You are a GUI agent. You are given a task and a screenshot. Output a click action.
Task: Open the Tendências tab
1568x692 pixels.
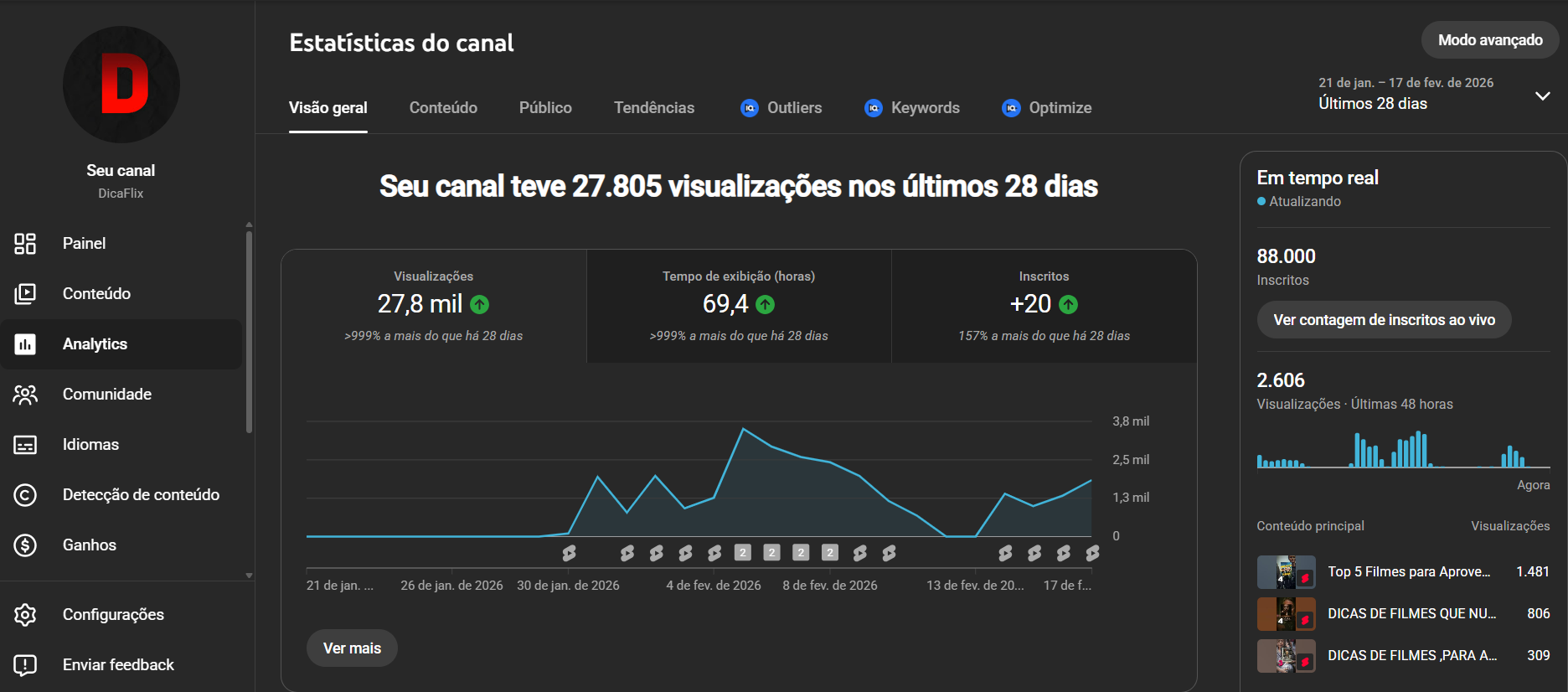(654, 108)
